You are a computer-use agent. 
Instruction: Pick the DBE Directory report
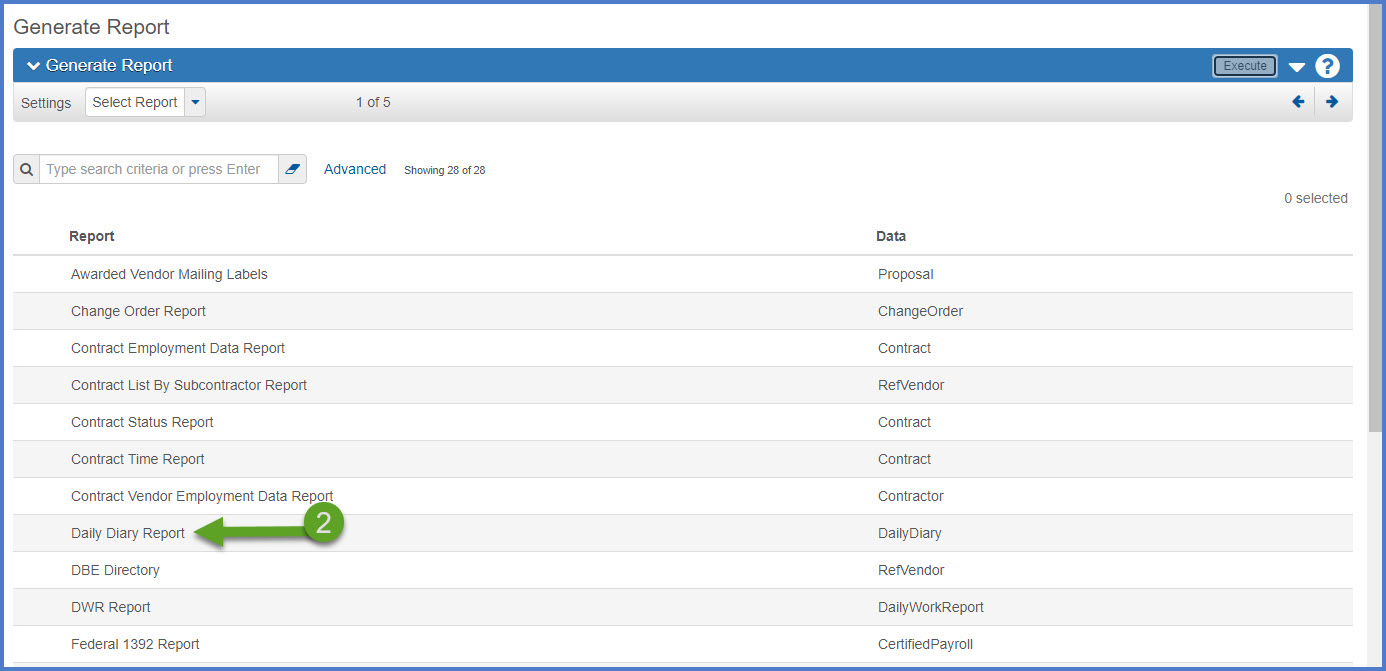click(115, 570)
